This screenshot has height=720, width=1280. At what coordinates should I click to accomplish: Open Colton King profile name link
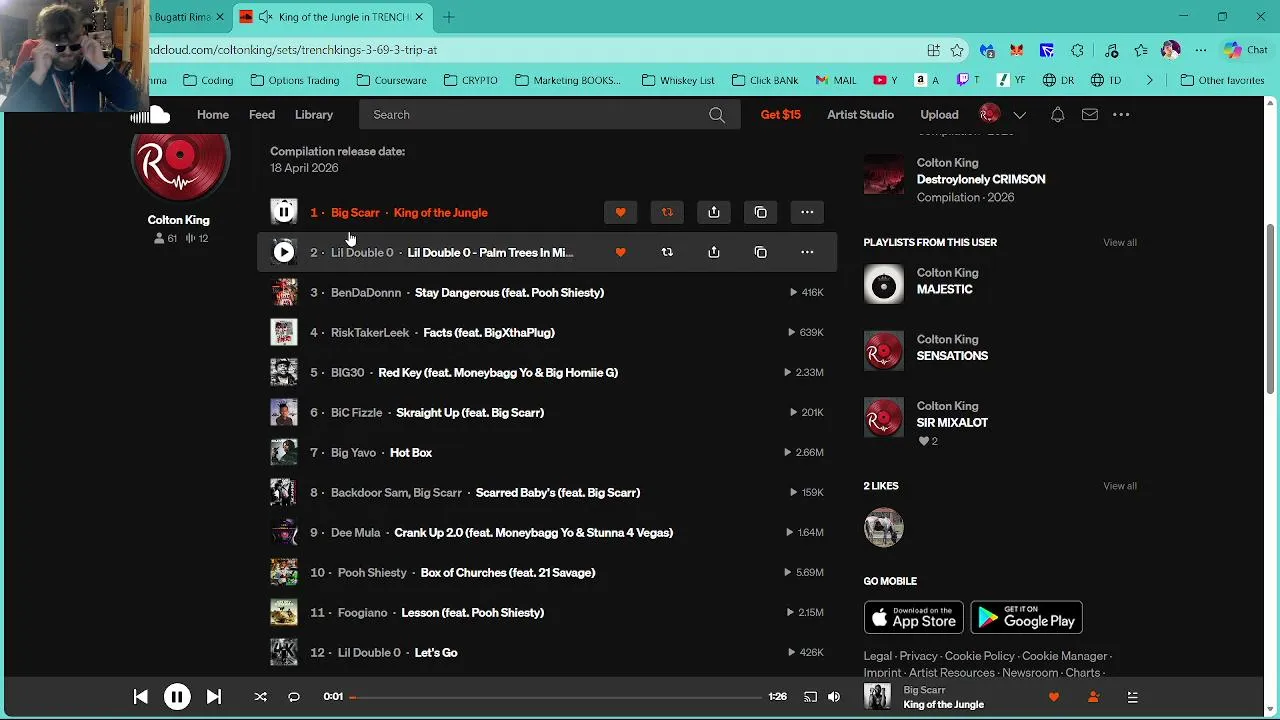point(179,220)
